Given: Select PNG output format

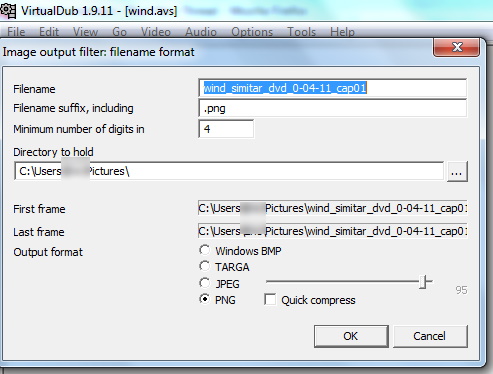Looking at the screenshot, I should pos(205,299).
